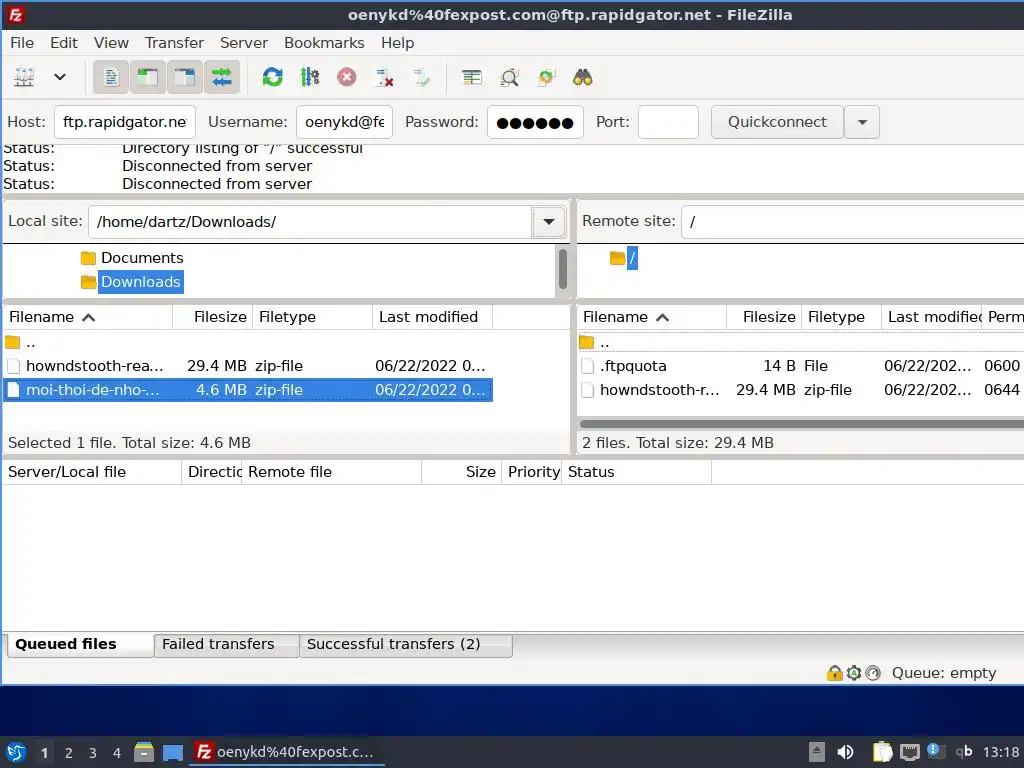Toggle filename filters magnifier icon
This screenshot has height=768, width=1024.
[x=509, y=78]
